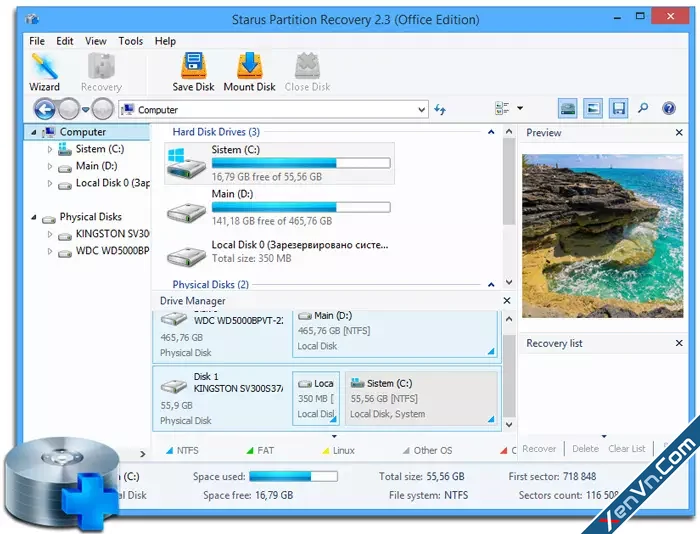Open the Computer address bar dropdown
Screen dimensions: 700x534
tap(421, 109)
